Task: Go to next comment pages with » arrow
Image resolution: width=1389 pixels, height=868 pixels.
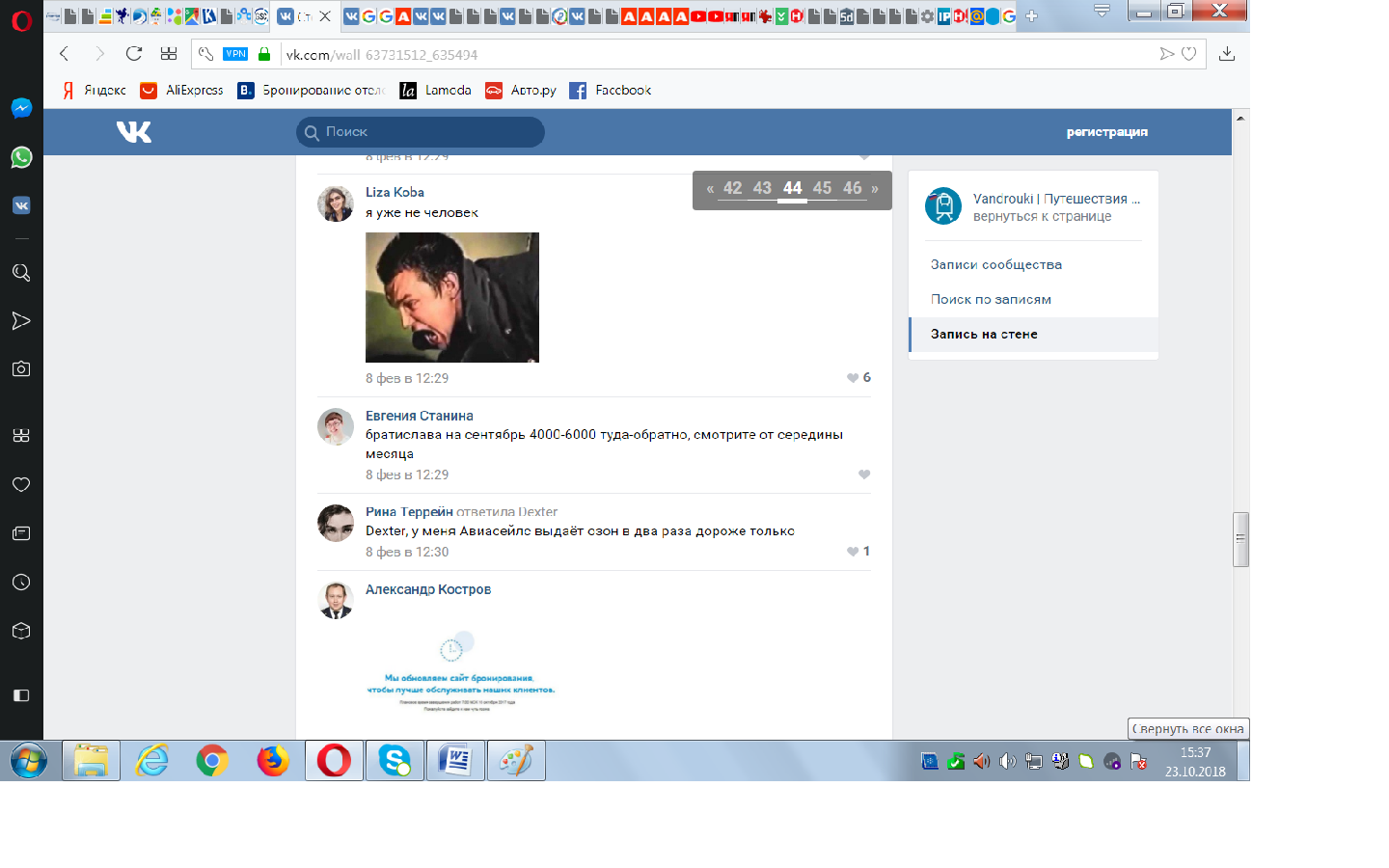Action: [x=875, y=189]
